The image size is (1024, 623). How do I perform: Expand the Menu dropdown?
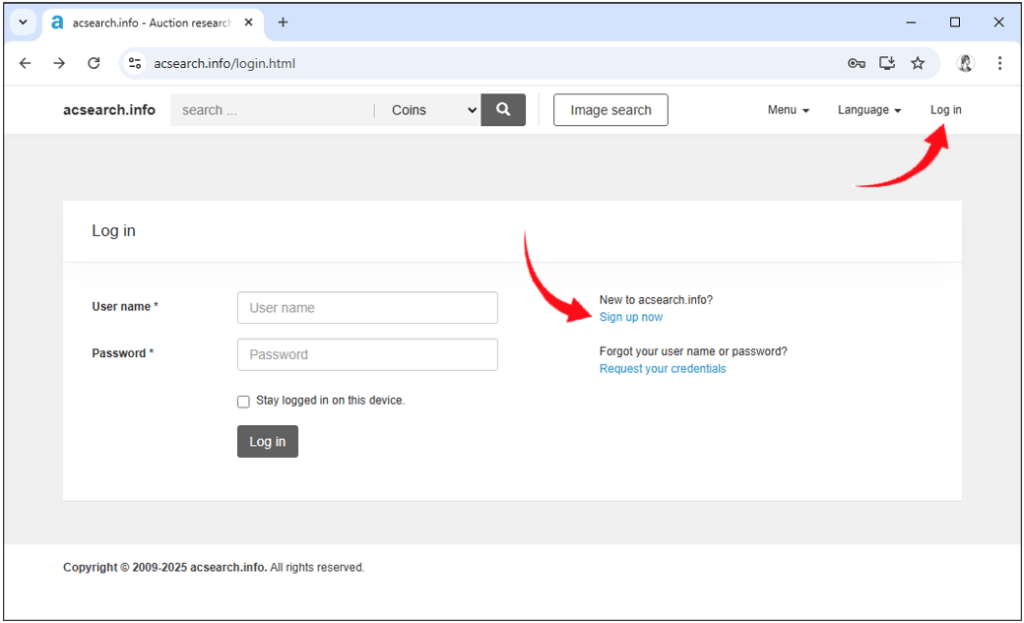tap(788, 110)
